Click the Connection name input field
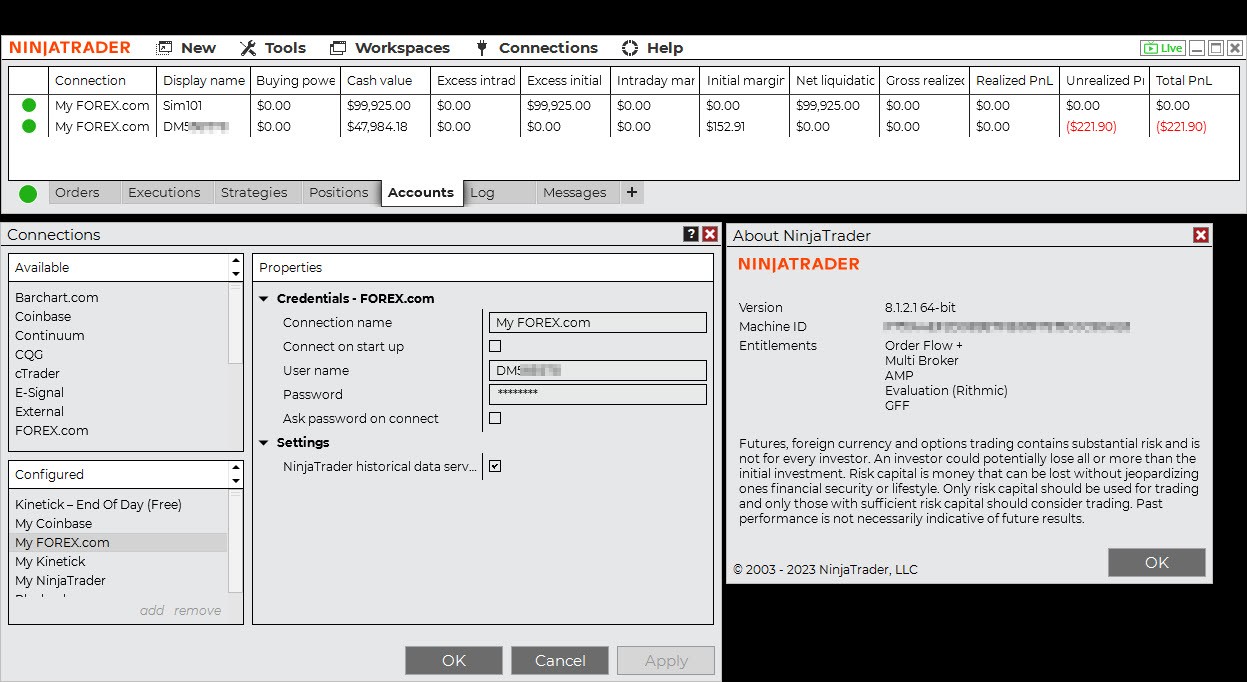 coord(598,322)
